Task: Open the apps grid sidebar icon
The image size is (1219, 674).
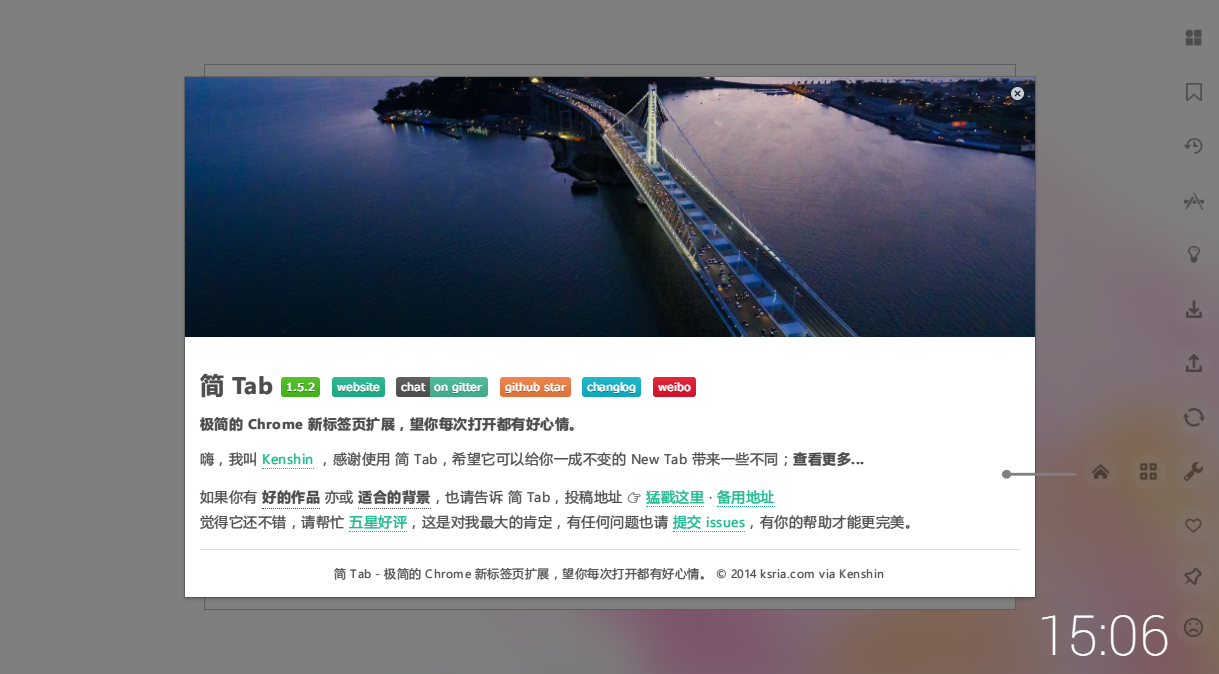Action: 1193,38
